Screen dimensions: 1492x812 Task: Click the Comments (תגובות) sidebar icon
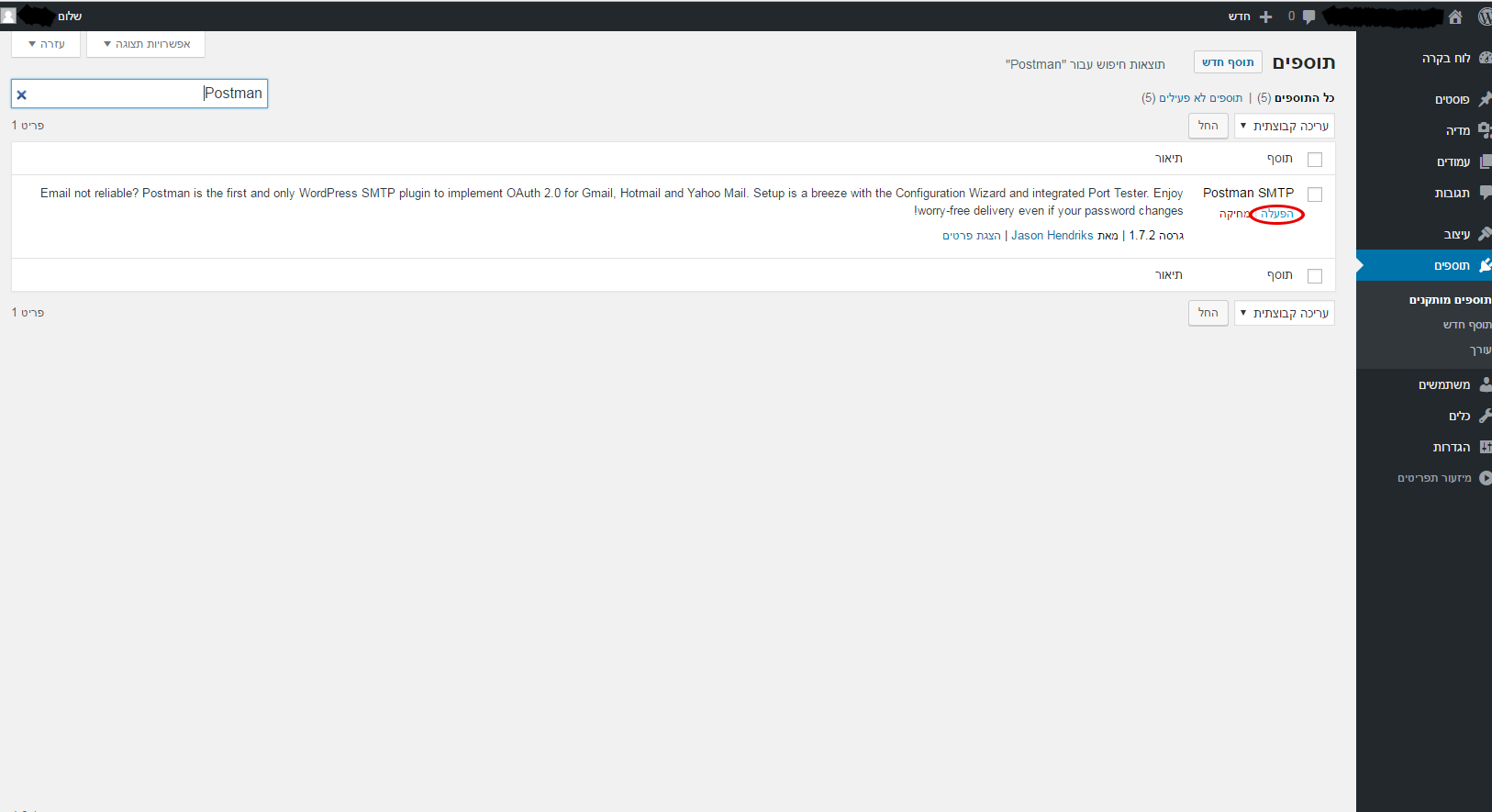click(x=1484, y=193)
